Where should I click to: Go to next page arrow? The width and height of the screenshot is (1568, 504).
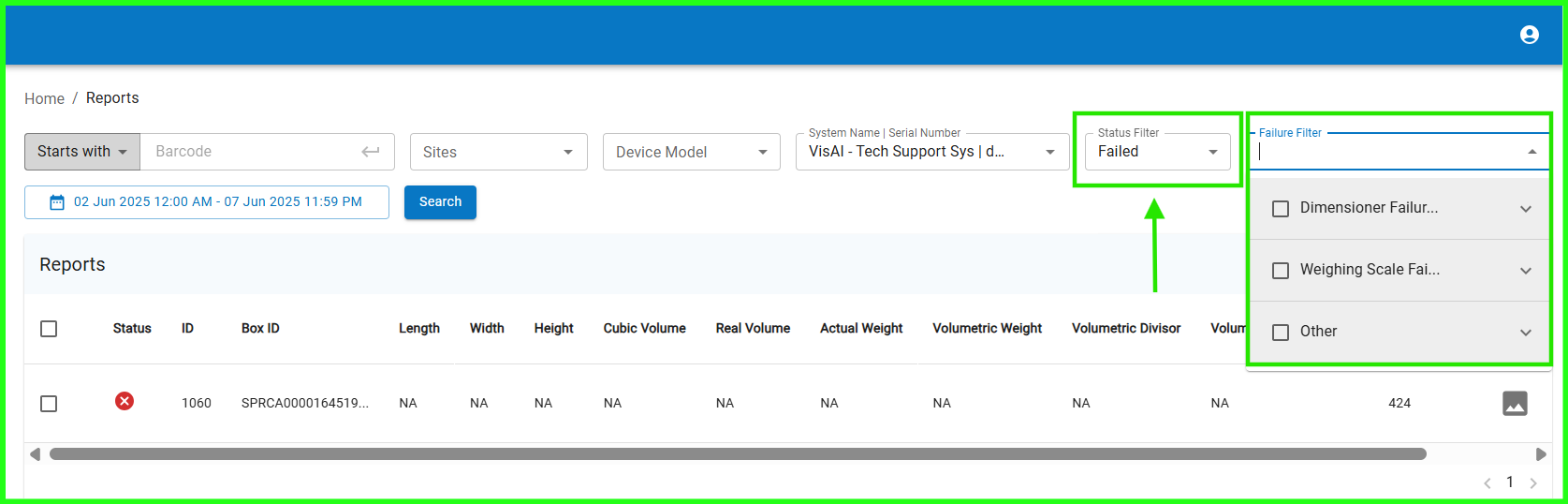(x=1533, y=483)
